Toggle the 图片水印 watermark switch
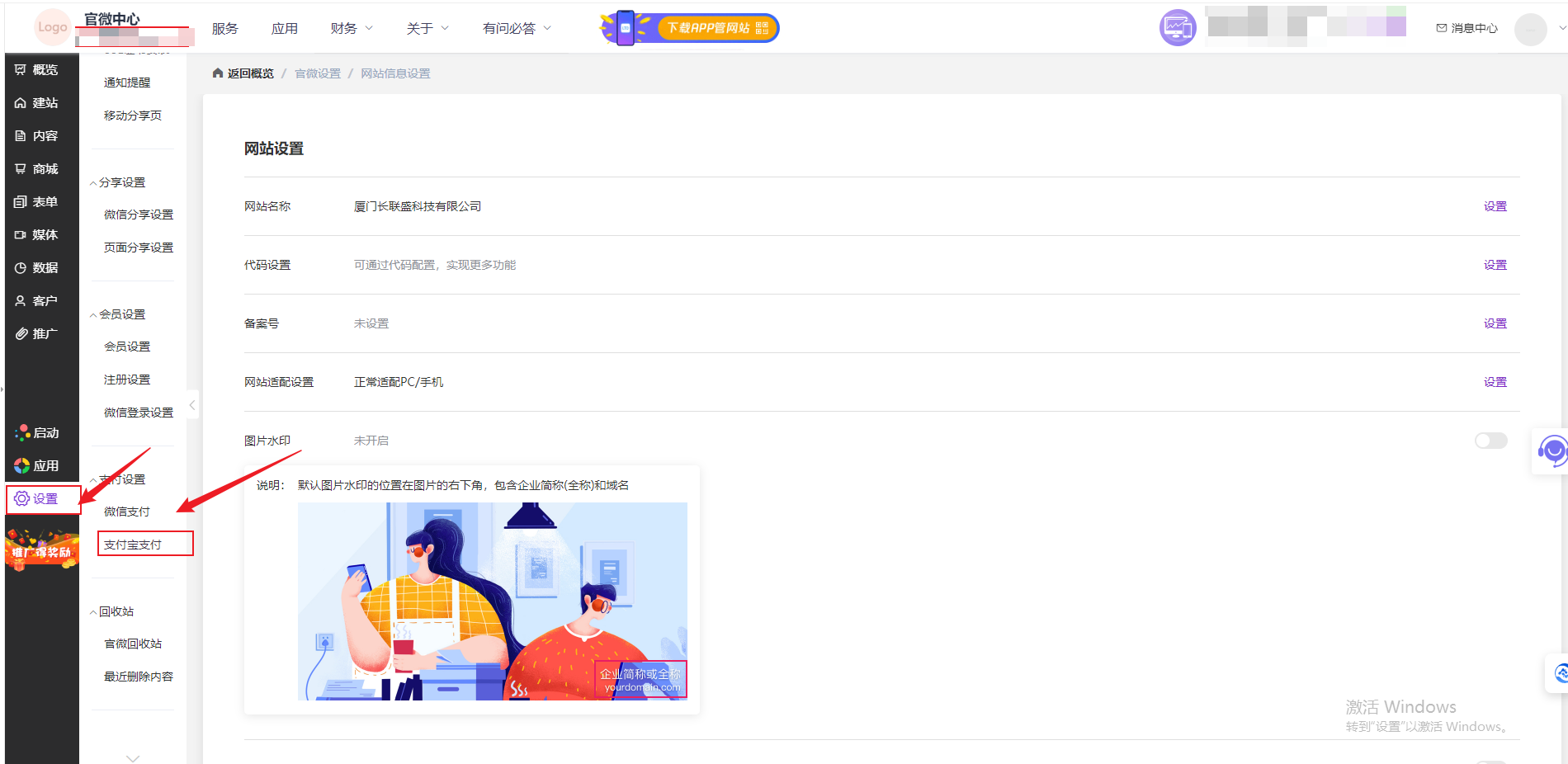This screenshot has height=764, width=1568. click(1490, 441)
